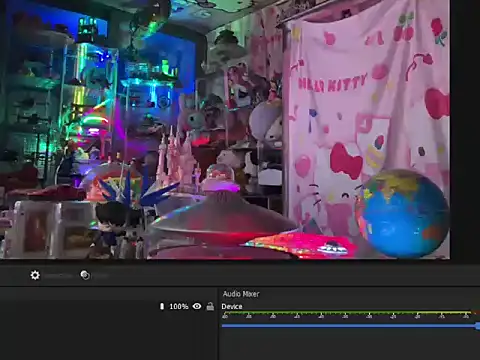This screenshot has height=360, width=480.
Task: Click the dimmed Filters label text
Action: (x=101, y=276)
